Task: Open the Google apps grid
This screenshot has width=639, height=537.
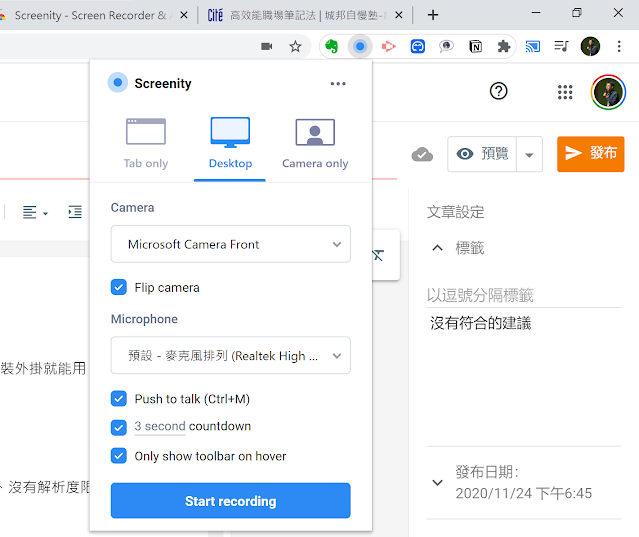Action: pos(565,92)
